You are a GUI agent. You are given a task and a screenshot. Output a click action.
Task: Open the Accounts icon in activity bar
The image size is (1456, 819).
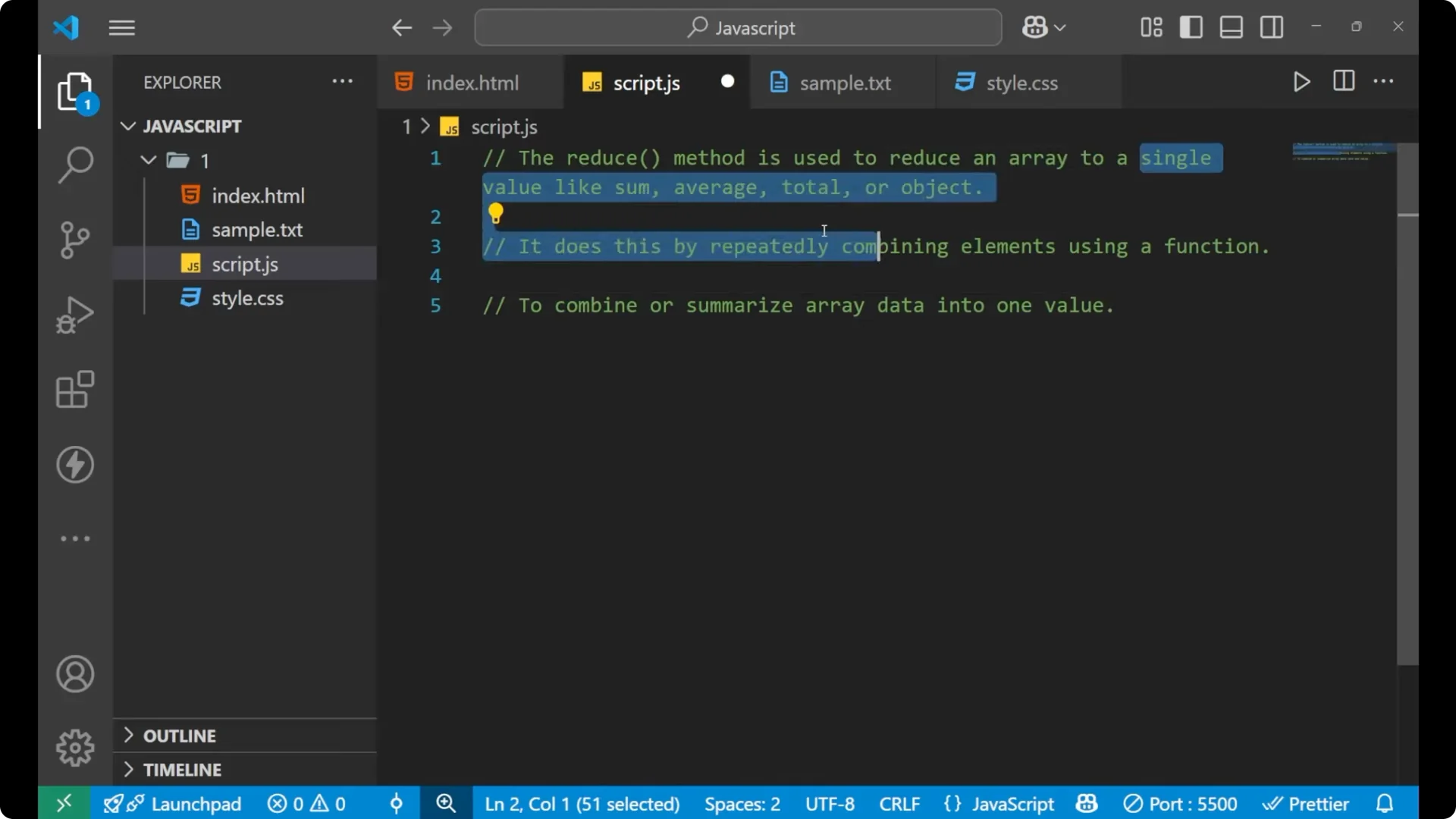74,674
